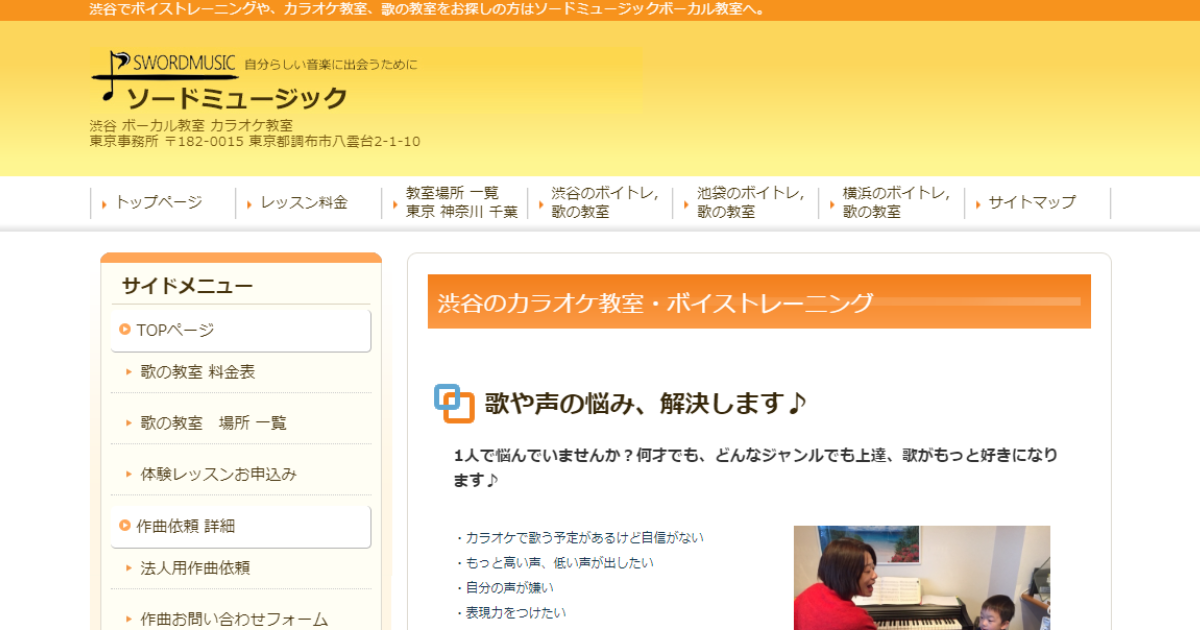Viewport: 1200px width, 630px height.
Task: Click 作曲依頼 詳細 in the side menu
Action: [x=240, y=526]
